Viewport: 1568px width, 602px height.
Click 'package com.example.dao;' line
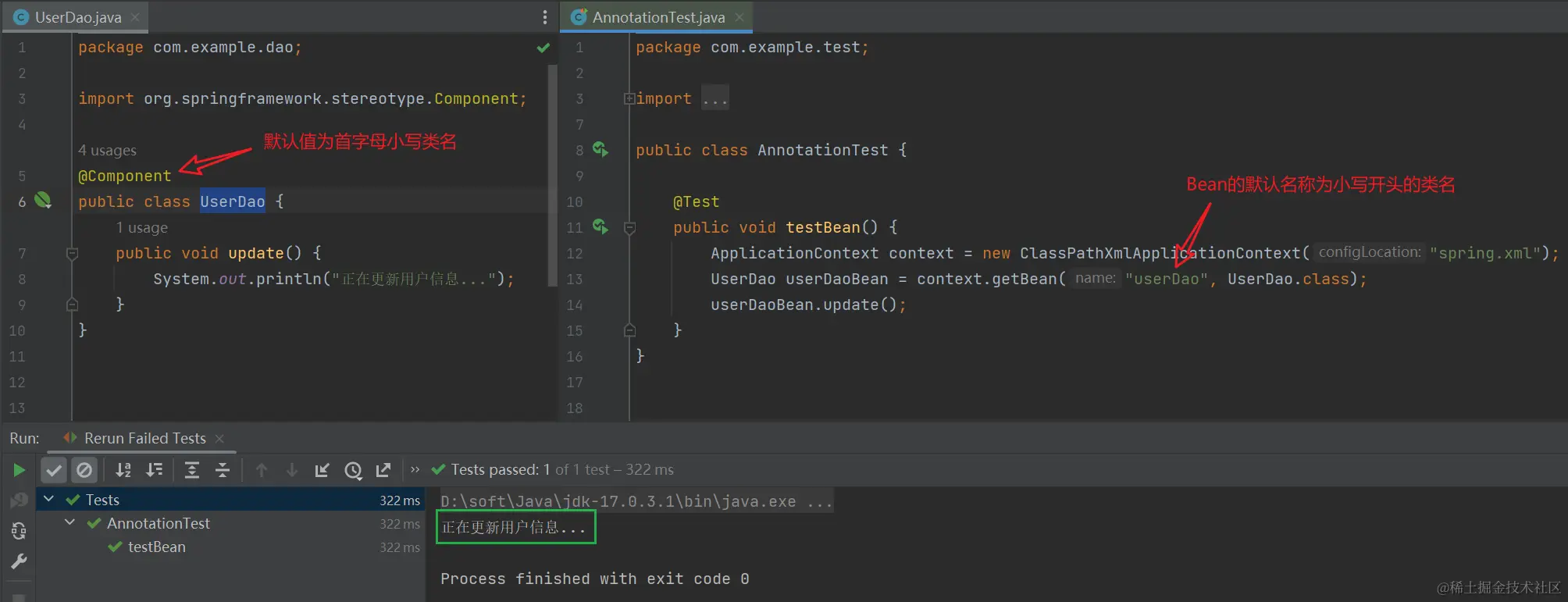tap(190, 48)
